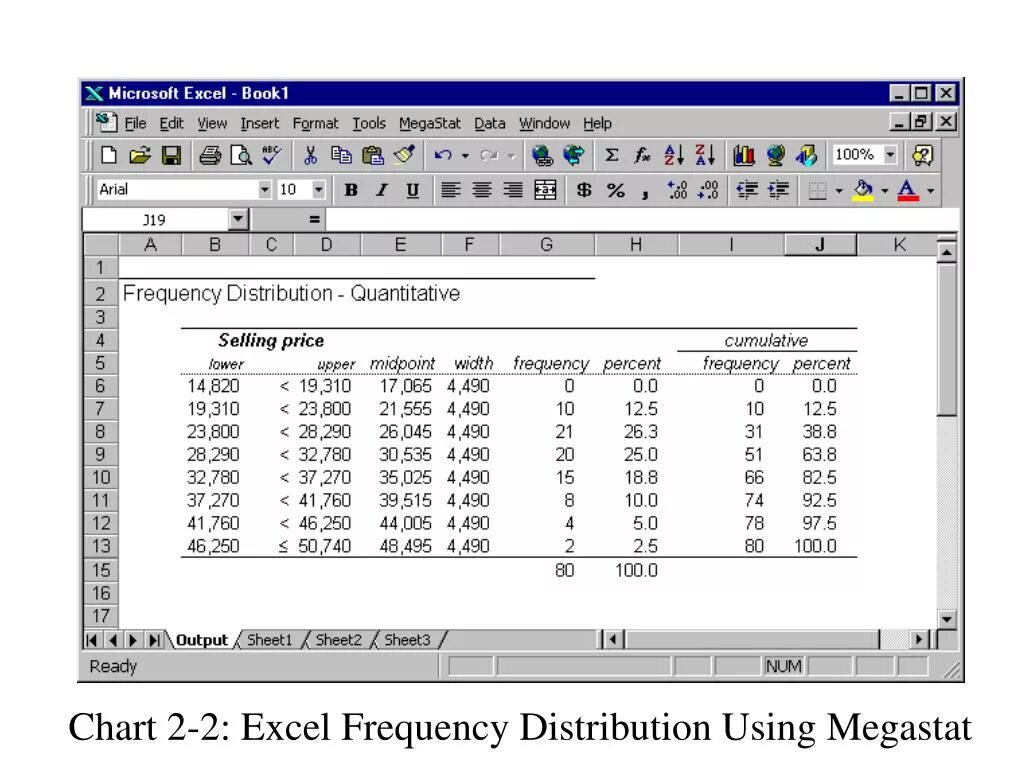This screenshot has width=1024, height=768.
Task: Expand the Borders dropdown arrow
Action: pos(839,191)
